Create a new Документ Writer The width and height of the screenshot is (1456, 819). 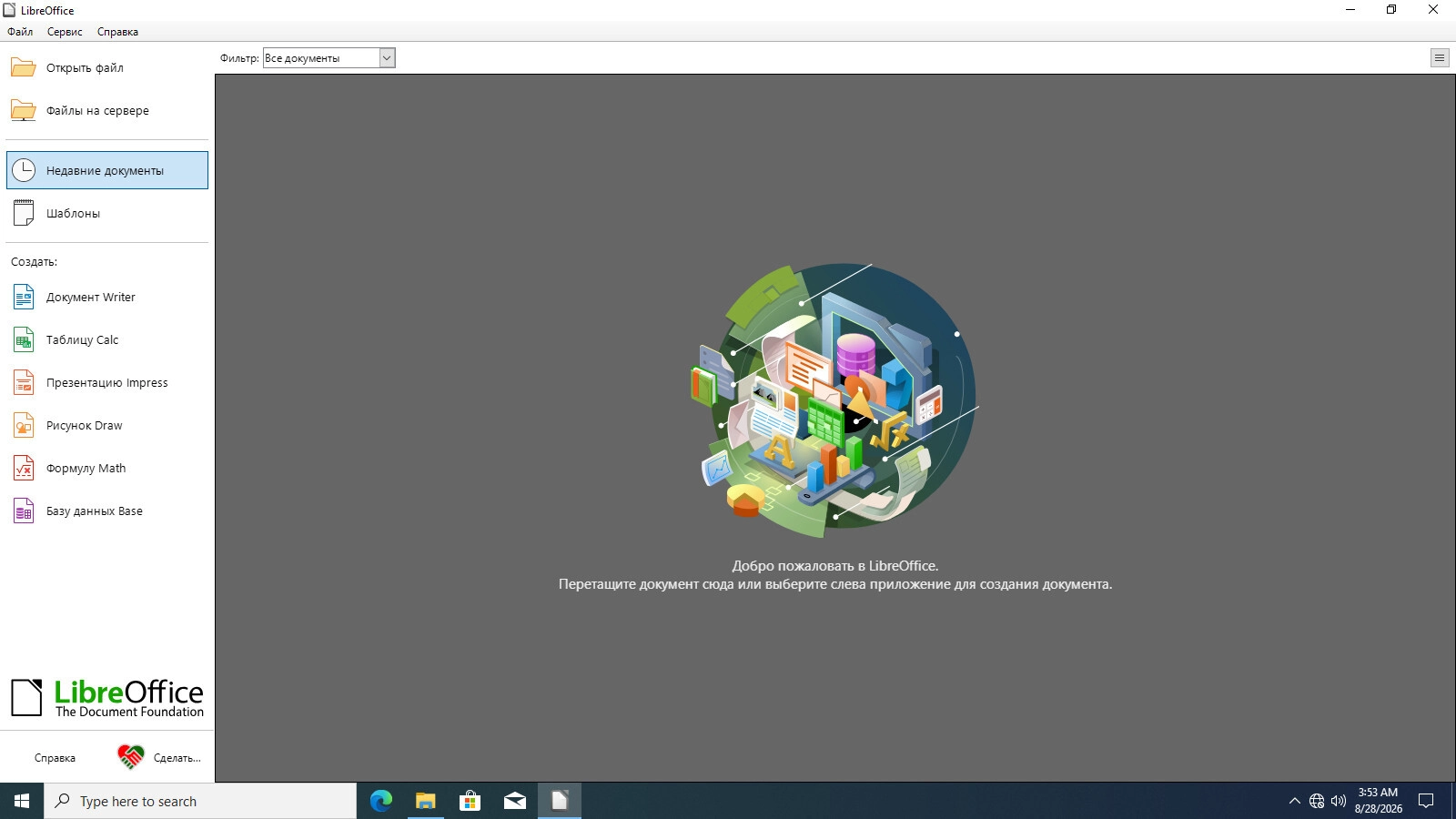[x=107, y=297]
